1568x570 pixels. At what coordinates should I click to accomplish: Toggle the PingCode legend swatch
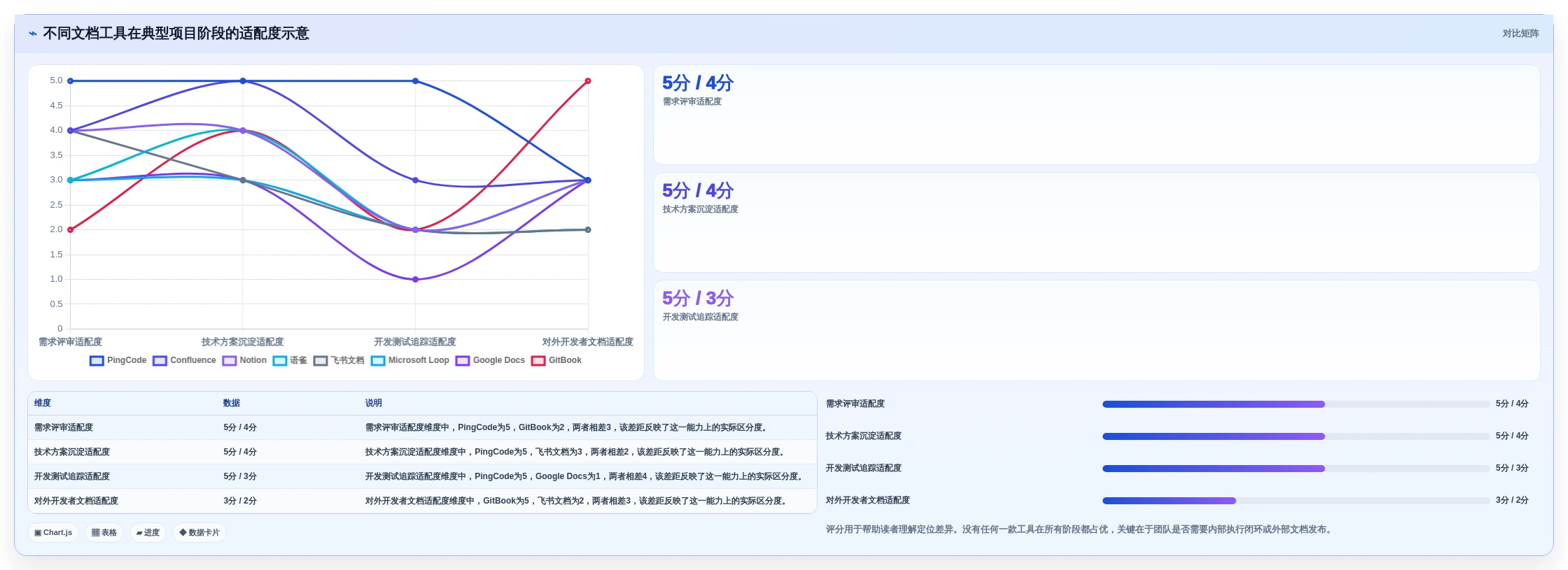(x=97, y=361)
